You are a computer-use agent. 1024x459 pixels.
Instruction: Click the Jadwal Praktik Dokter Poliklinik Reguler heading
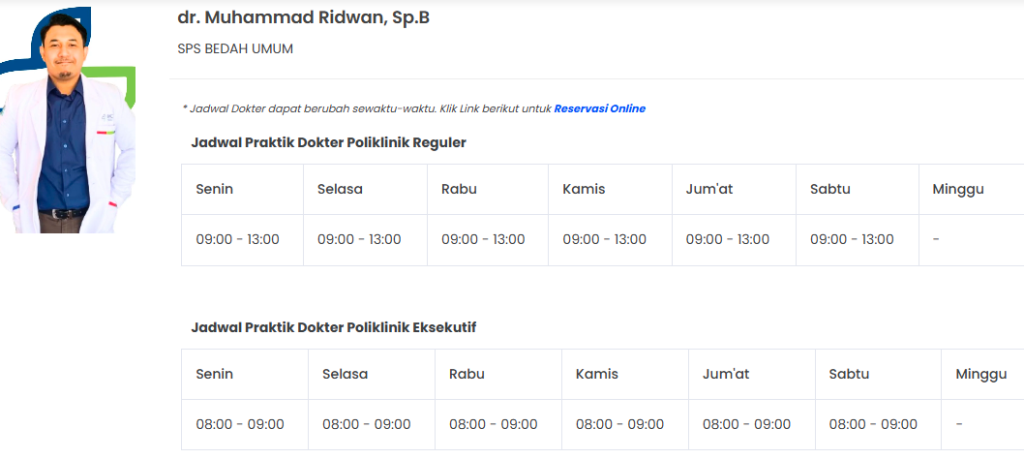328,143
